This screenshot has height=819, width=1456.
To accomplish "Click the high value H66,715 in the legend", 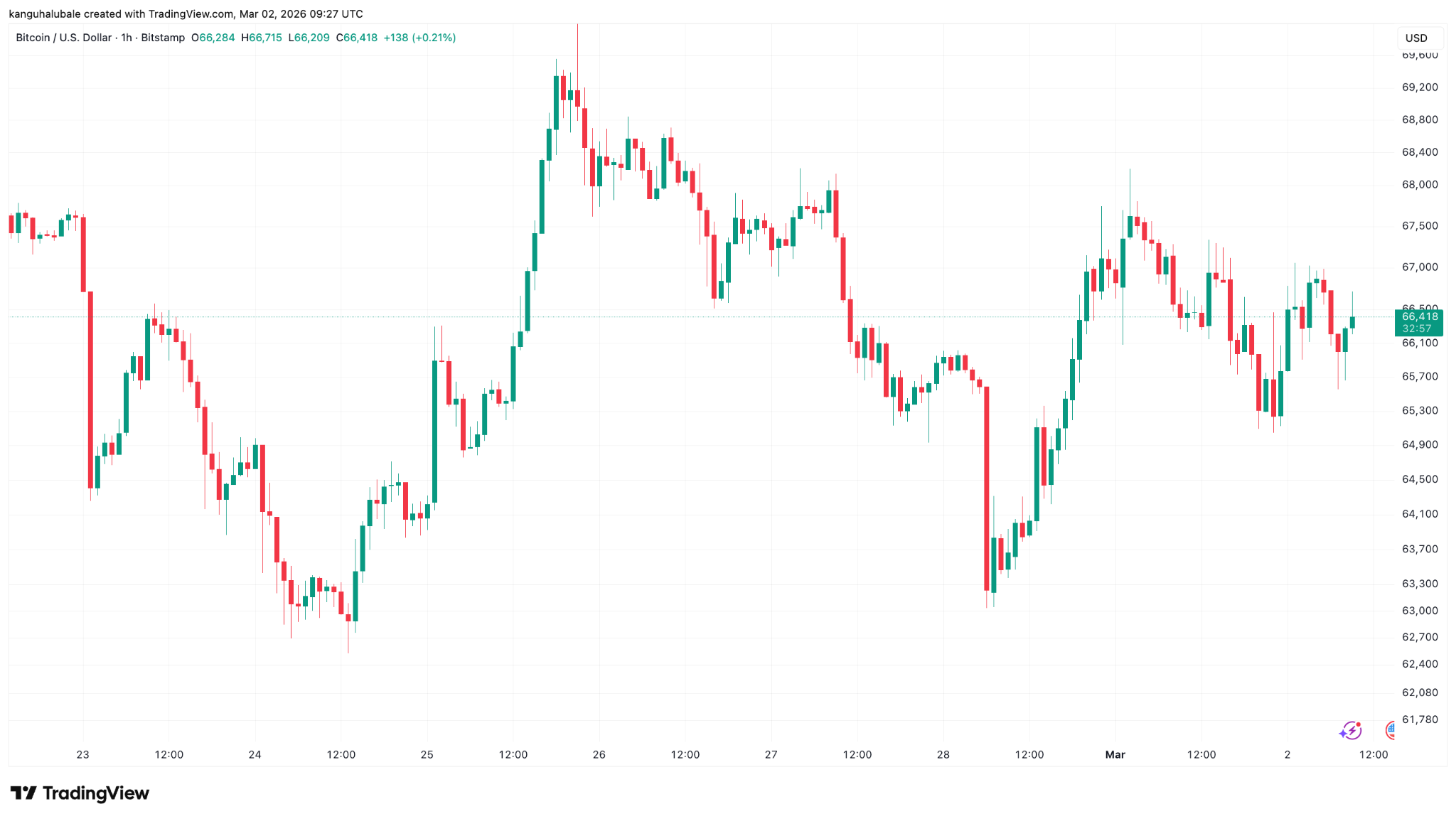I will tap(262, 38).
